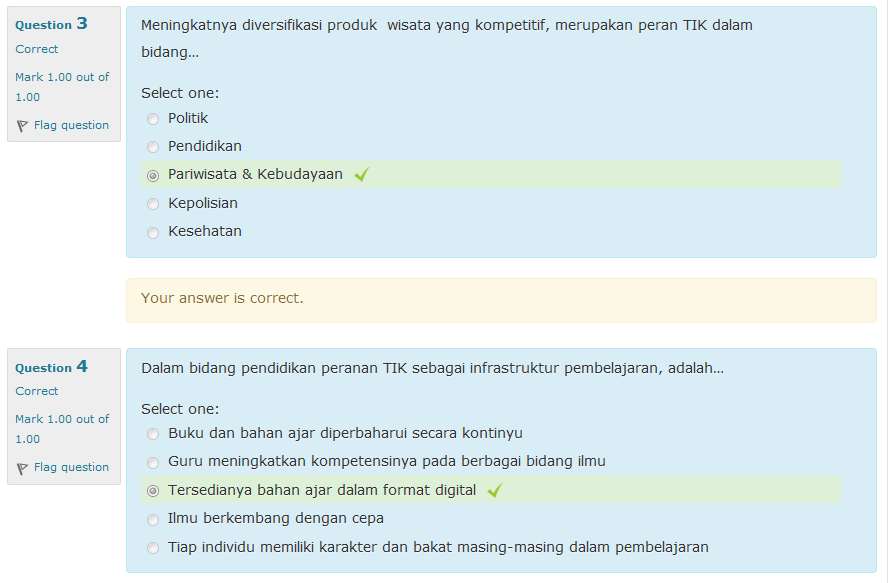
Task: Select Pariwisata & Kebudayaan radio option
Action: tap(153, 176)
